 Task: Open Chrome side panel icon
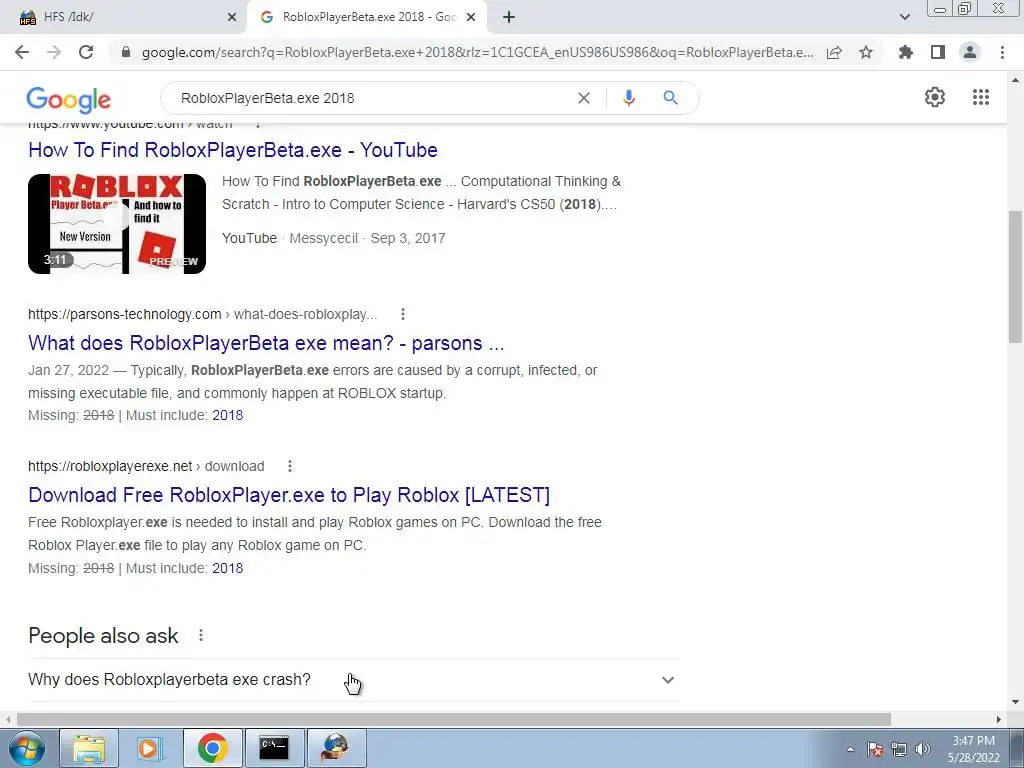coord(938,52)
